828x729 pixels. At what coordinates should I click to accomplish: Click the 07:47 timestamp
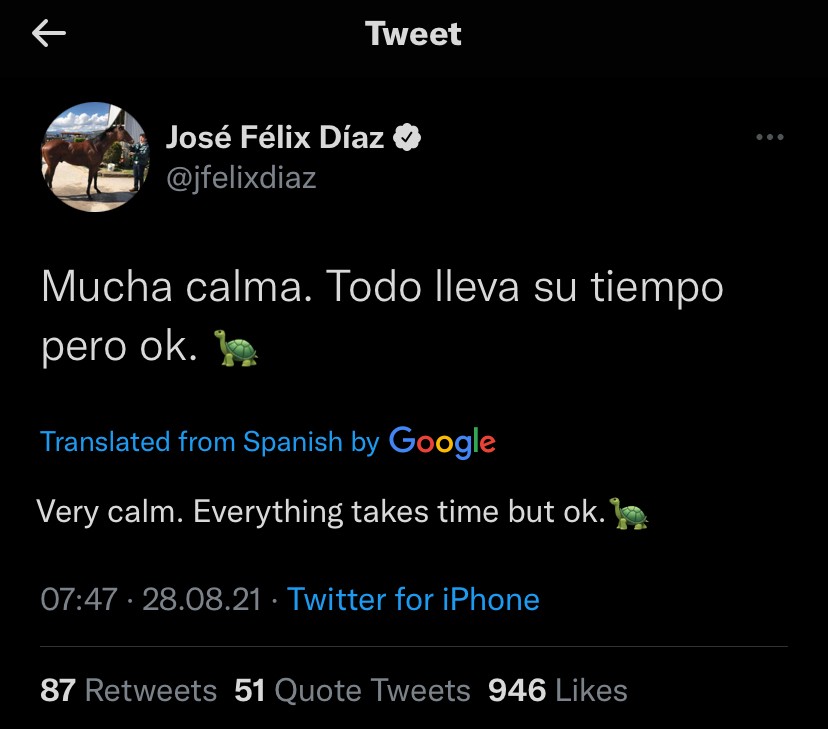(79, 599)
